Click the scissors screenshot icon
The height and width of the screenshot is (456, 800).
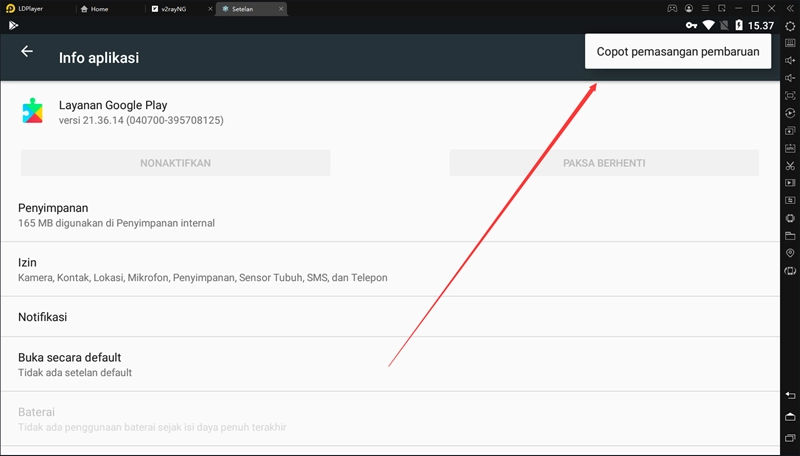tap(790, 166)
